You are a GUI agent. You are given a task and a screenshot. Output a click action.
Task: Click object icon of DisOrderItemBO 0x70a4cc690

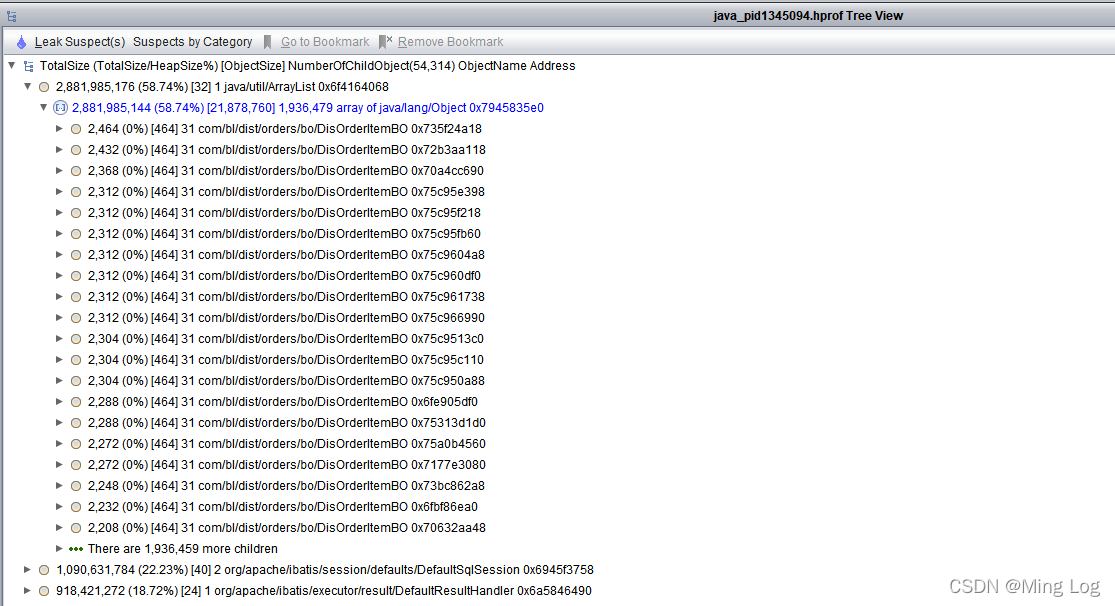[x=76, y=171]
